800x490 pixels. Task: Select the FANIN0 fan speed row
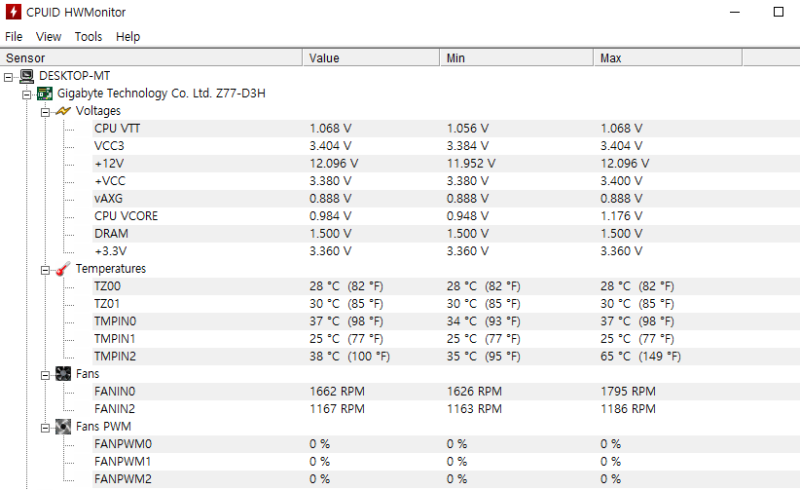click(x=113, y=391)
